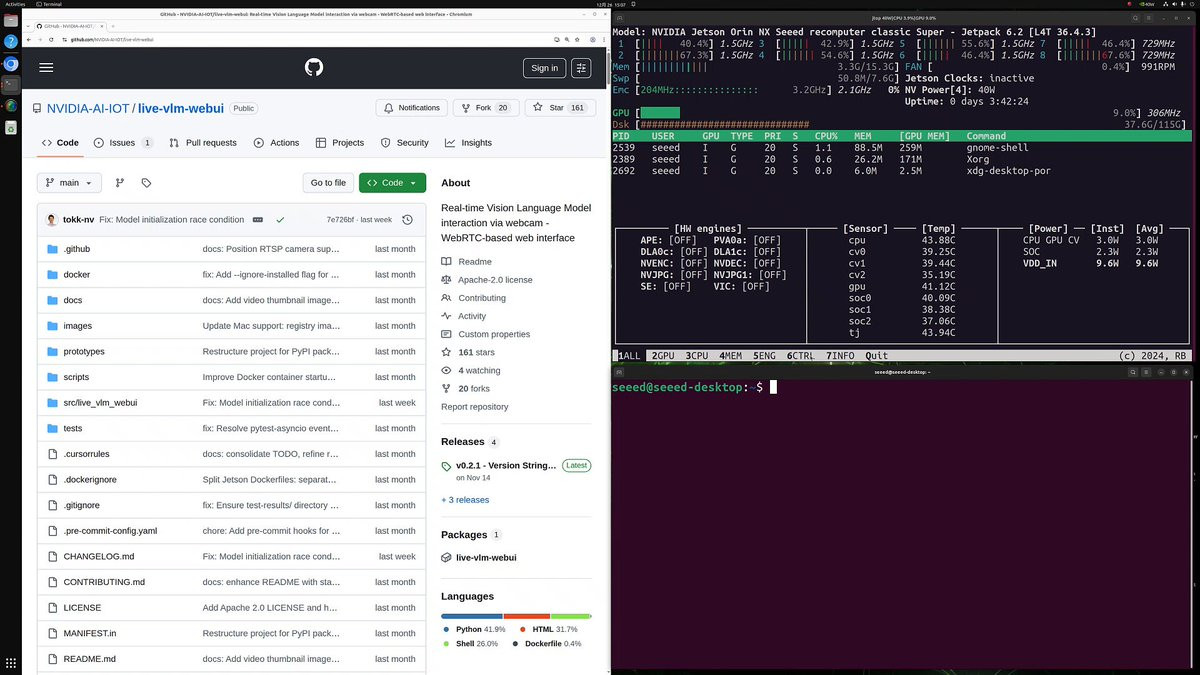
Task: Open the .pre-commit-config.yaml file
Action: [110, 531]
